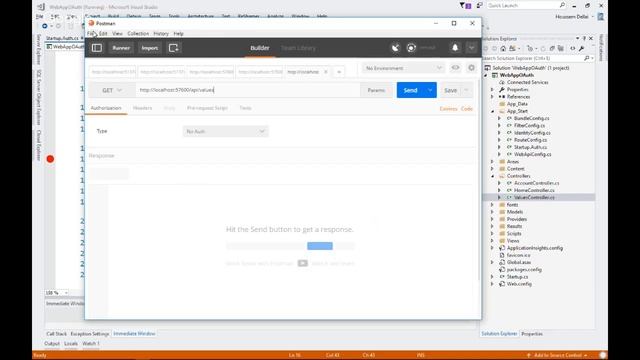The image size is (640, 360).
Task: Switch to the Pre-request Script tab
Action: (x=207, y=108)
